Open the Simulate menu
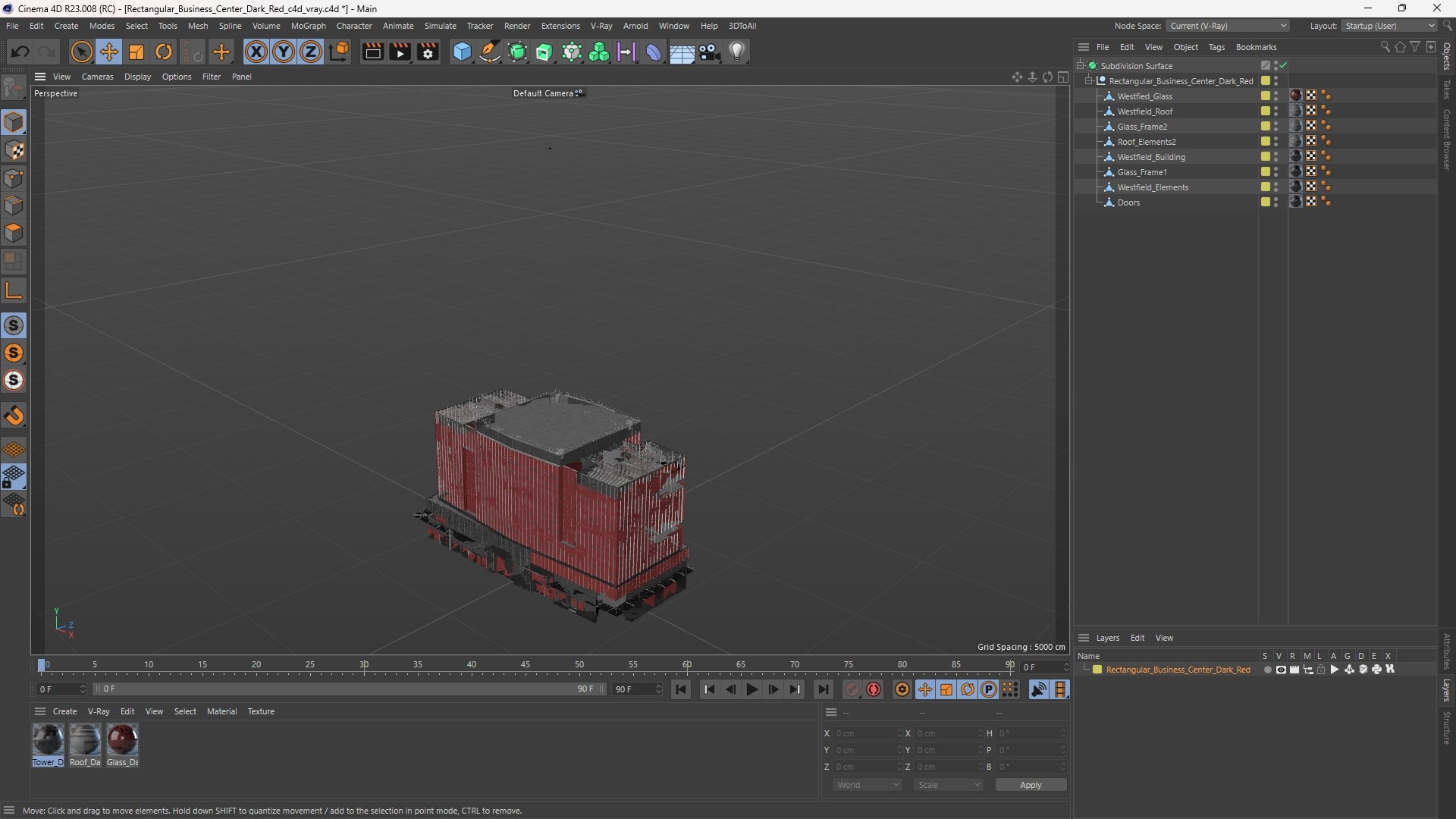 click(440, 26)
